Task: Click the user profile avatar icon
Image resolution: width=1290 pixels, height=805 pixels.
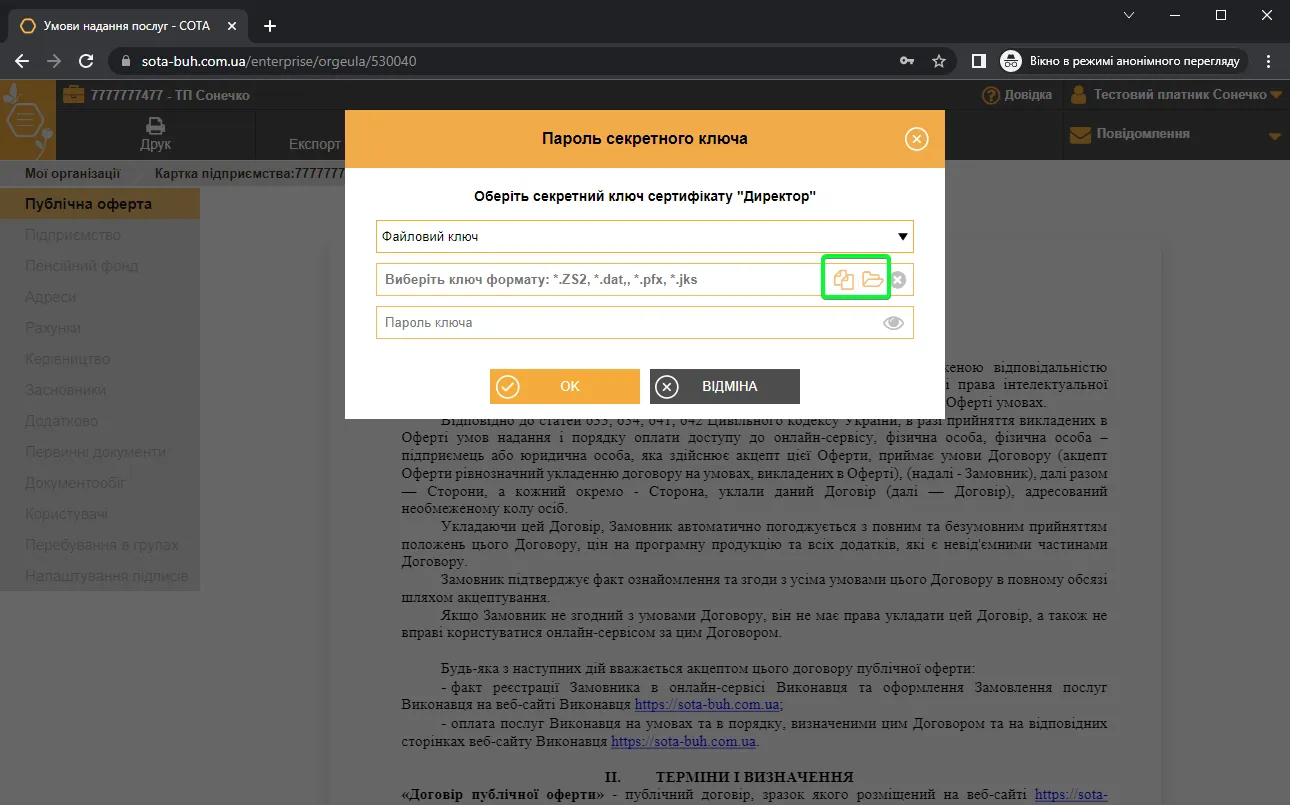Action: coord(1079,95)
